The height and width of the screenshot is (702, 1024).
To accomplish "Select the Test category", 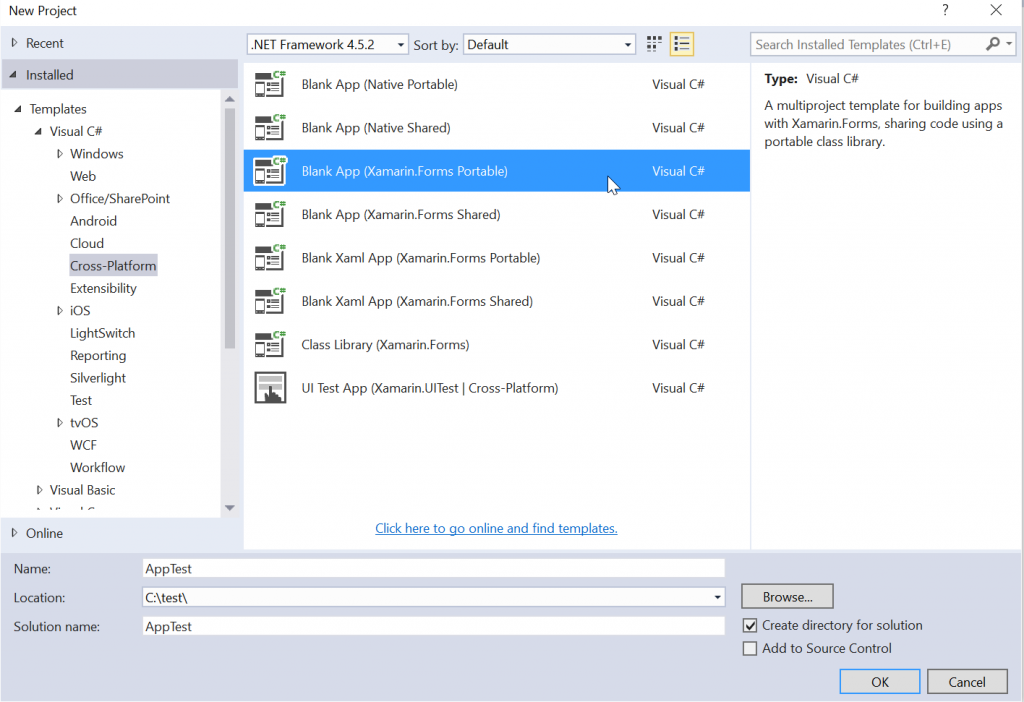I will click(81, 400).
